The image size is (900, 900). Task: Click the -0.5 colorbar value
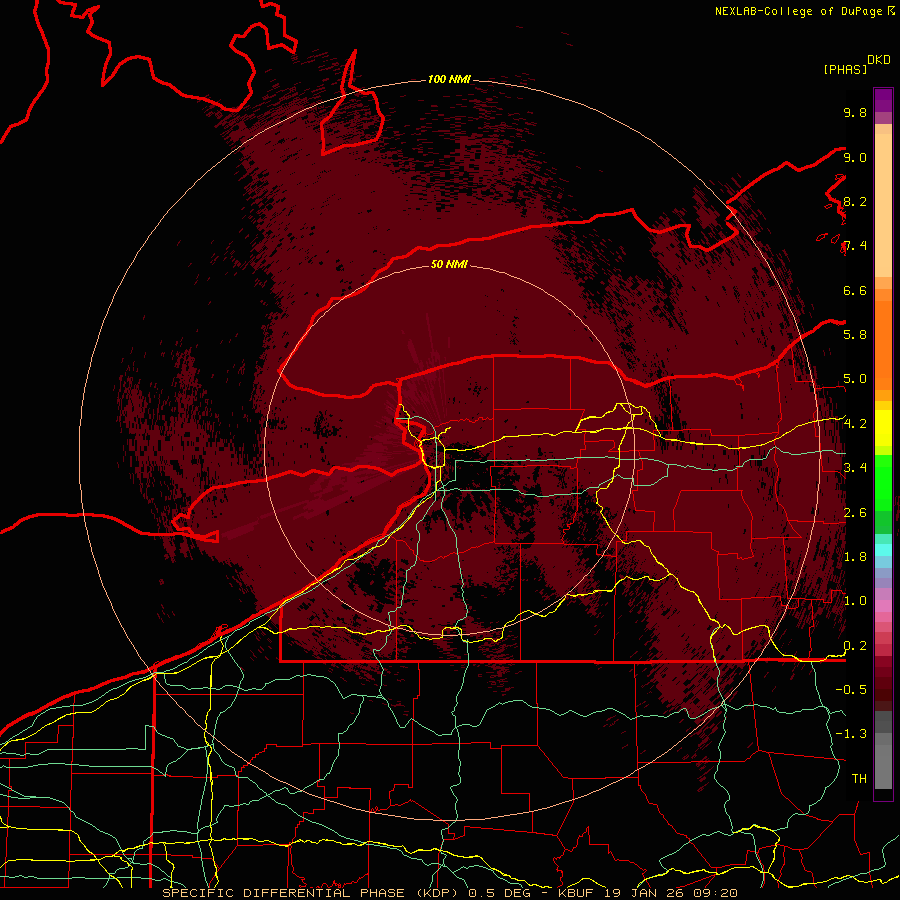click(x=851, y=690)
